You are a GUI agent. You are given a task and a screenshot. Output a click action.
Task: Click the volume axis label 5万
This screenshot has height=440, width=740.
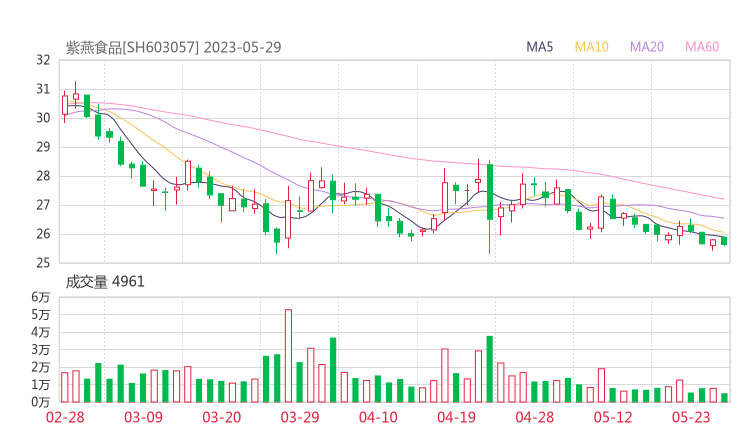pos(41,315)
